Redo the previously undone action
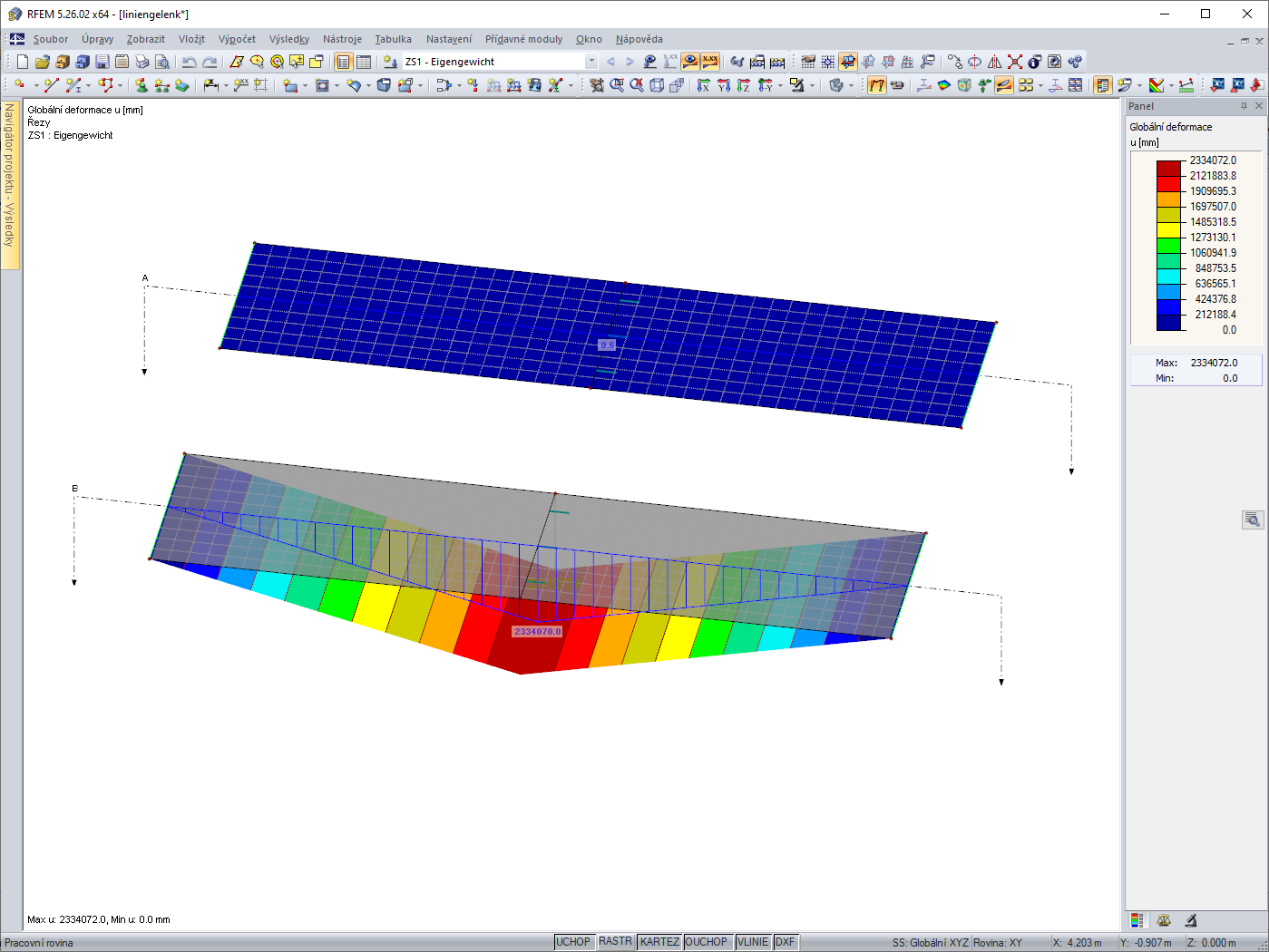Screen dimensions: 1269x952 210,62
